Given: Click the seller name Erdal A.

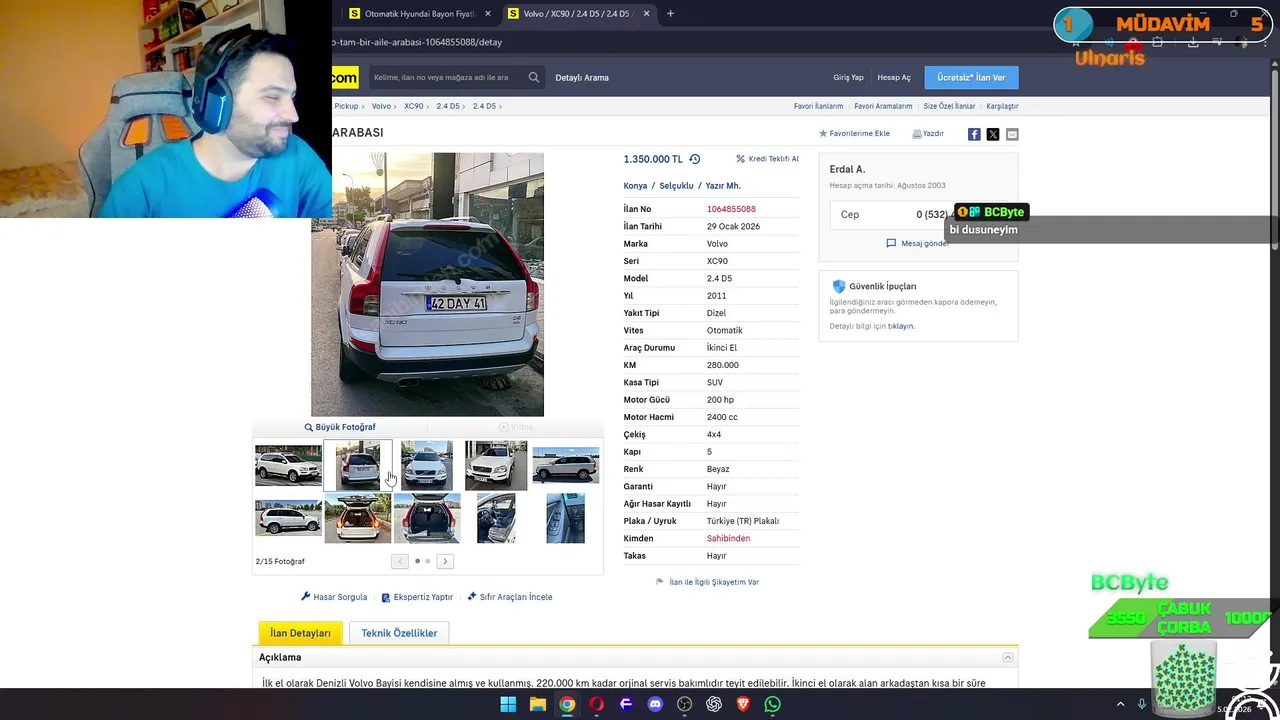Looking at the screenshot, I should coord(847,169).
